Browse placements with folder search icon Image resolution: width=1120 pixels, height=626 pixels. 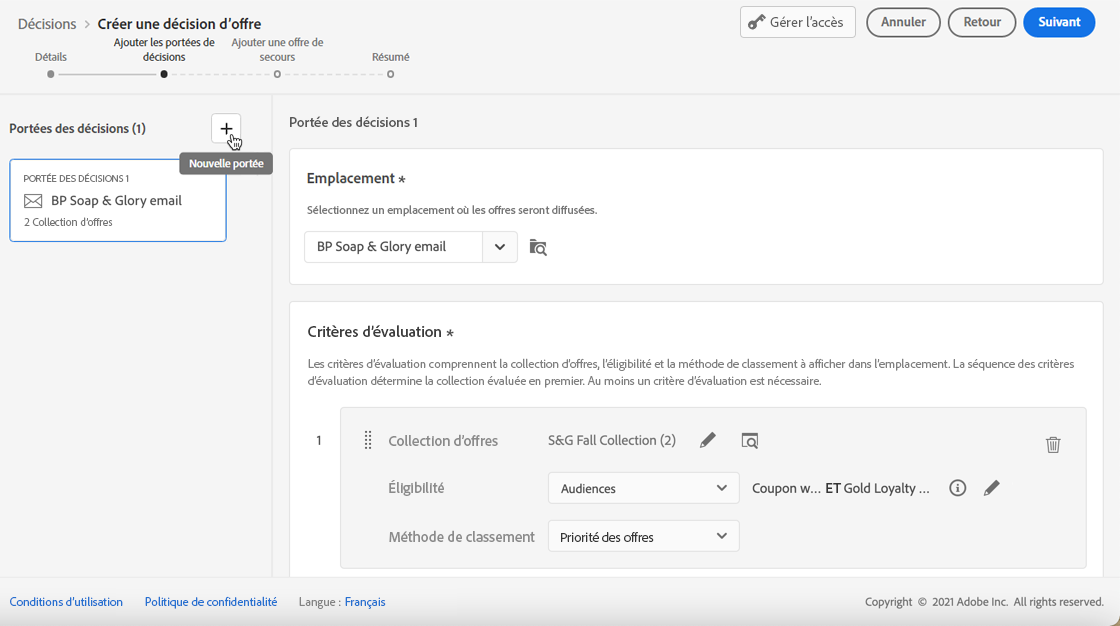pos(538,247)
